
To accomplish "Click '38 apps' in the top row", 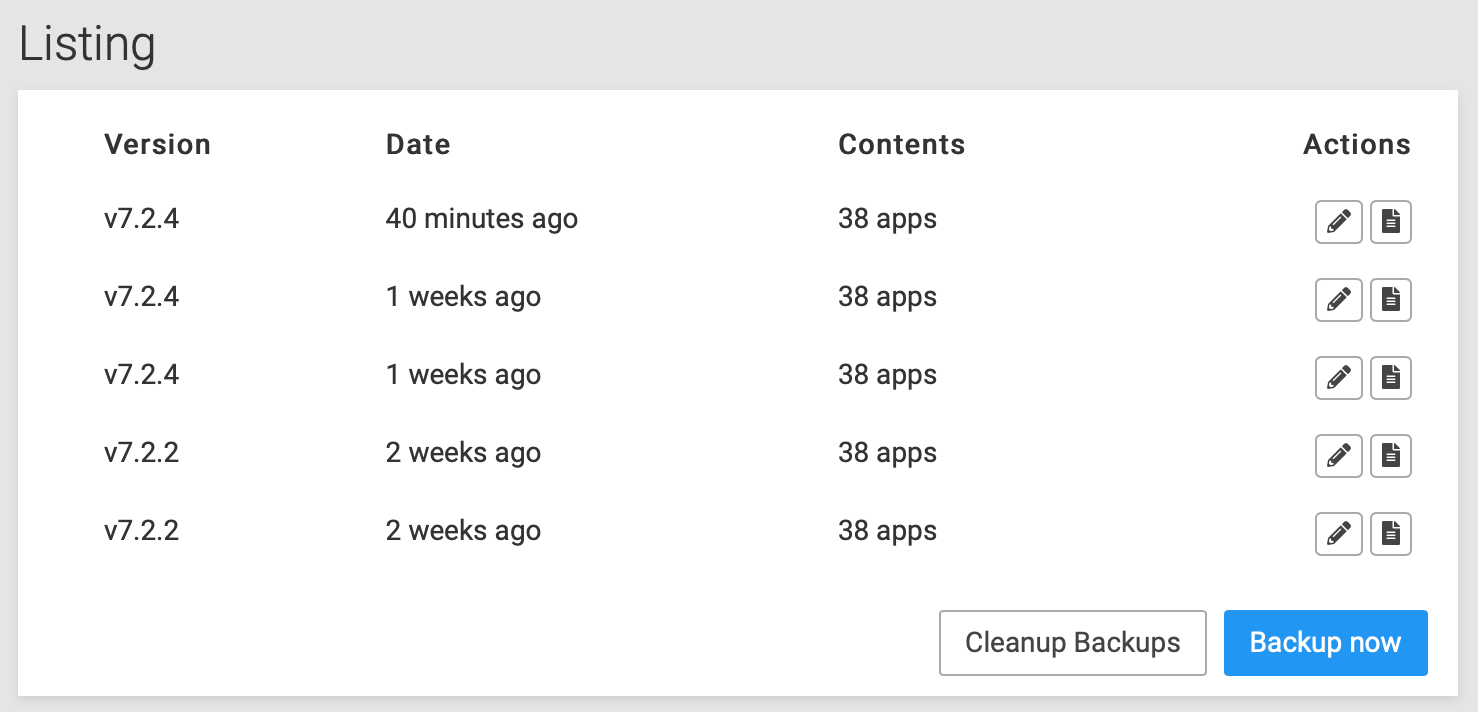I will pos(887,220).
